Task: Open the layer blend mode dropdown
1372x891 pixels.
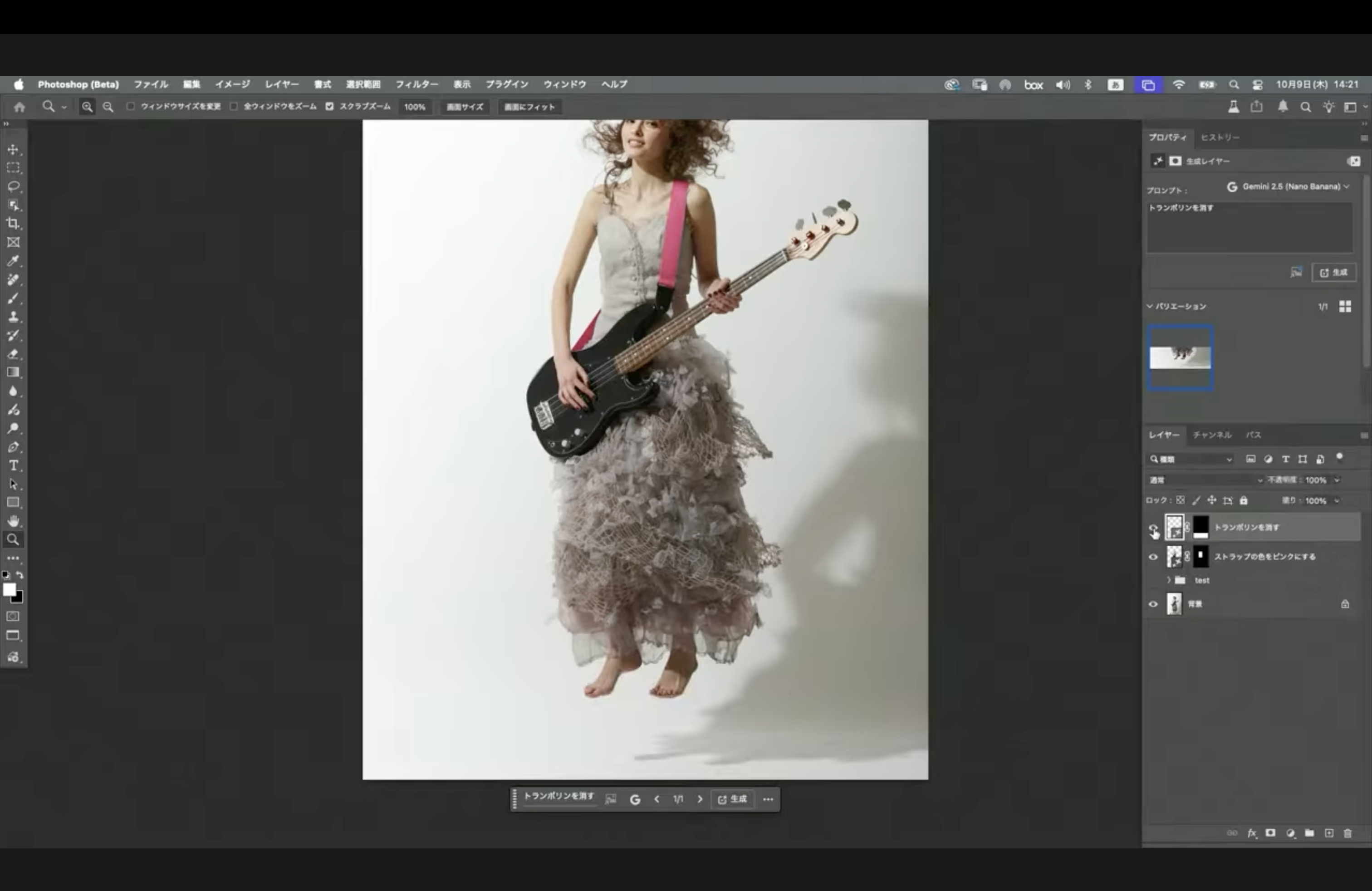Action: pos(1205,480)
